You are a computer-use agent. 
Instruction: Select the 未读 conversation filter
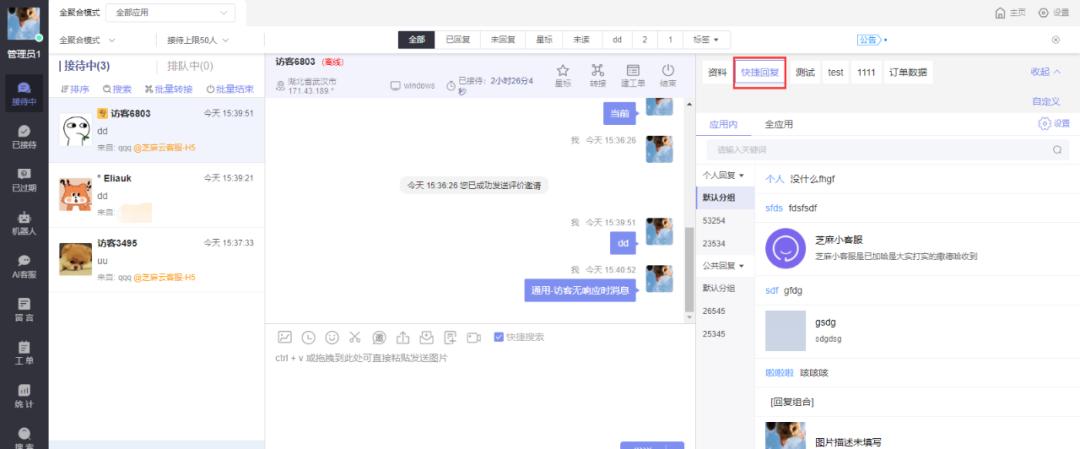(582, 40)
